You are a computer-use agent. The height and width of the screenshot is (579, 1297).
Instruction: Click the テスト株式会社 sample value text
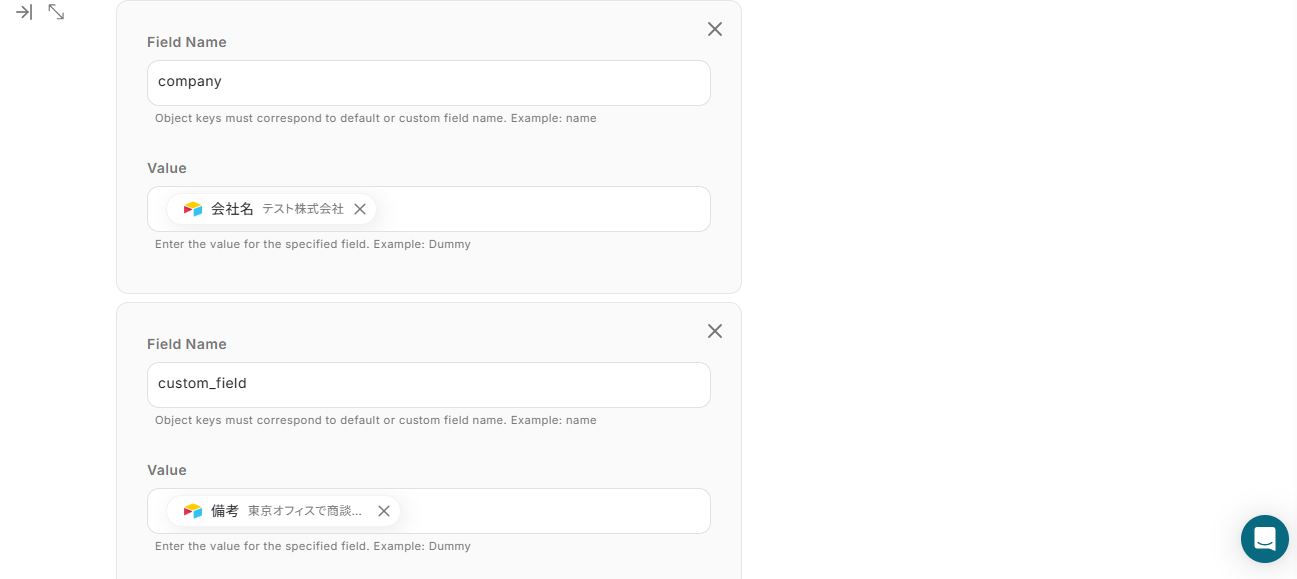tap(302, 209)
